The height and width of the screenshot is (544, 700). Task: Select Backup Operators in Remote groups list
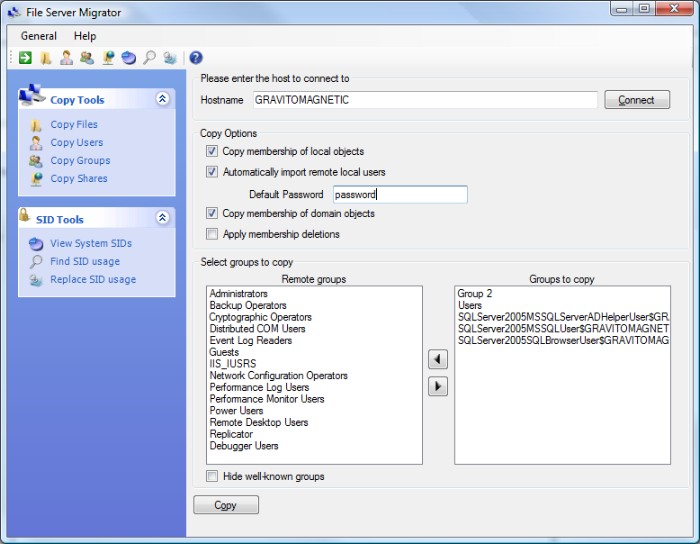[x=248, y=305]
